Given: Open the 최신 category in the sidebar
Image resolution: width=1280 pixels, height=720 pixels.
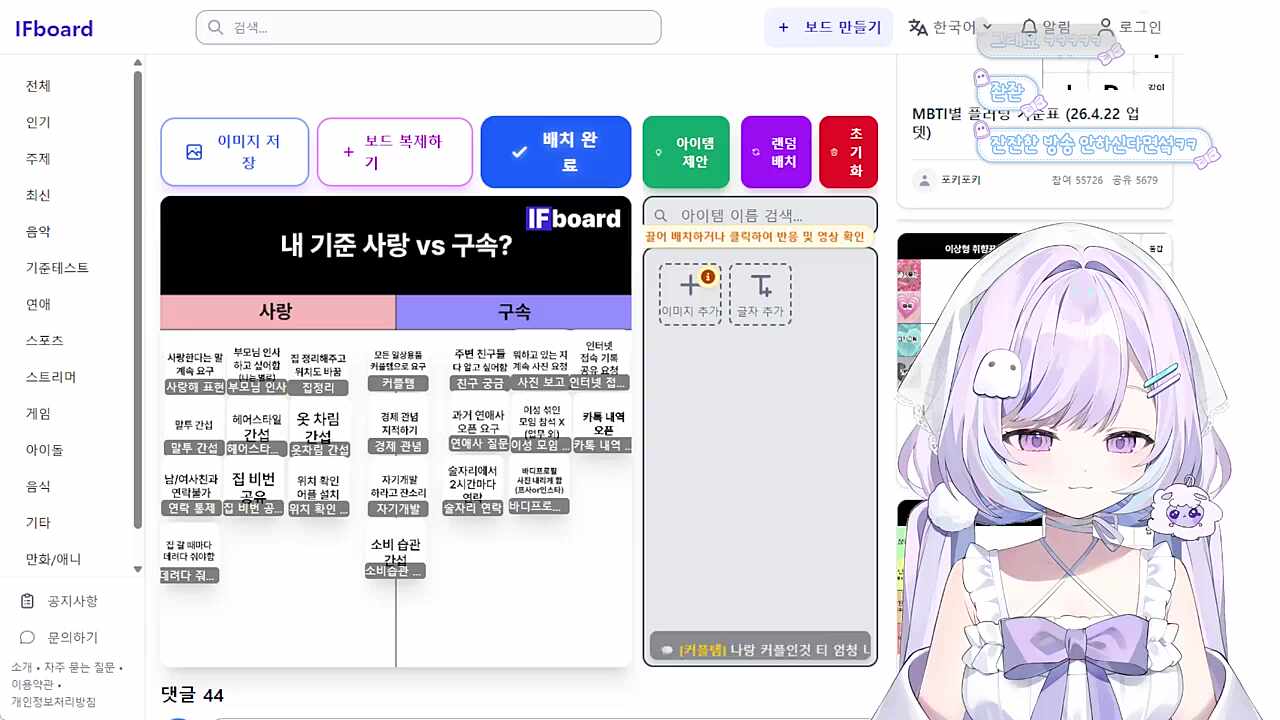Looking at the screenshot, I should pyautogui.click(x=38, y=195).
